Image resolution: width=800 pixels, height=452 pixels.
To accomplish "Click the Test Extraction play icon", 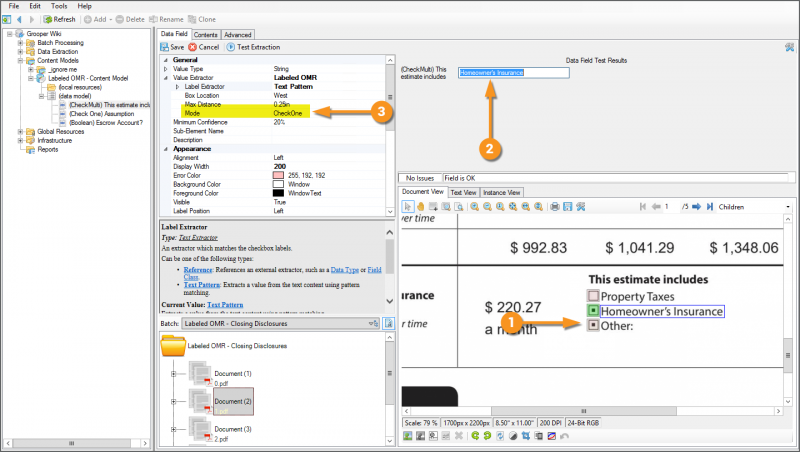I will (231, 47).
